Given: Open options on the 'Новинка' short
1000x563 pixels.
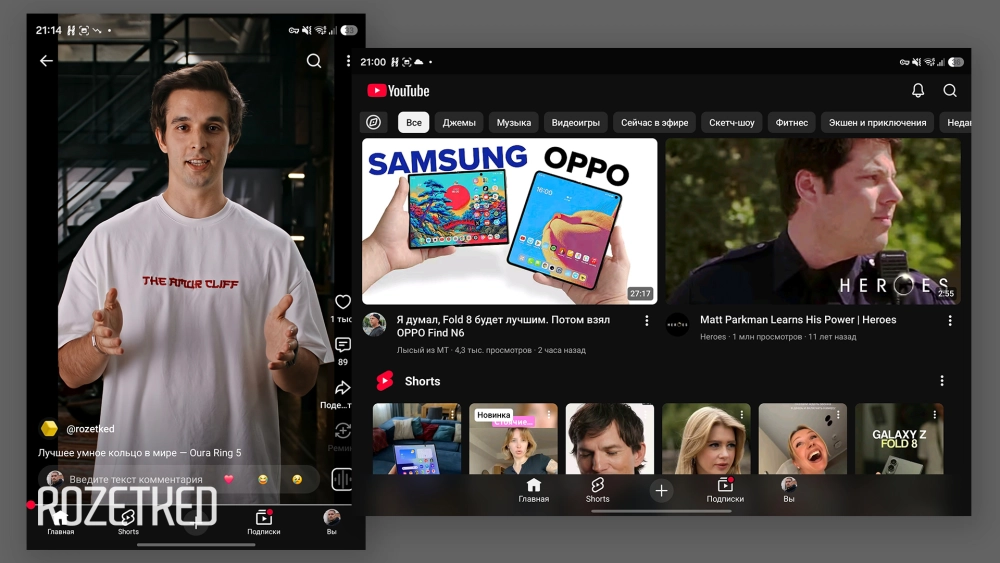Looking at the screenshot, I should pyautogui.click(x=549, y=414).
